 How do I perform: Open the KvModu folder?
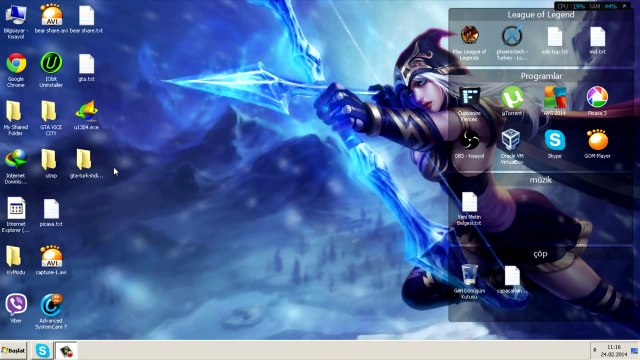click(16, 260)
